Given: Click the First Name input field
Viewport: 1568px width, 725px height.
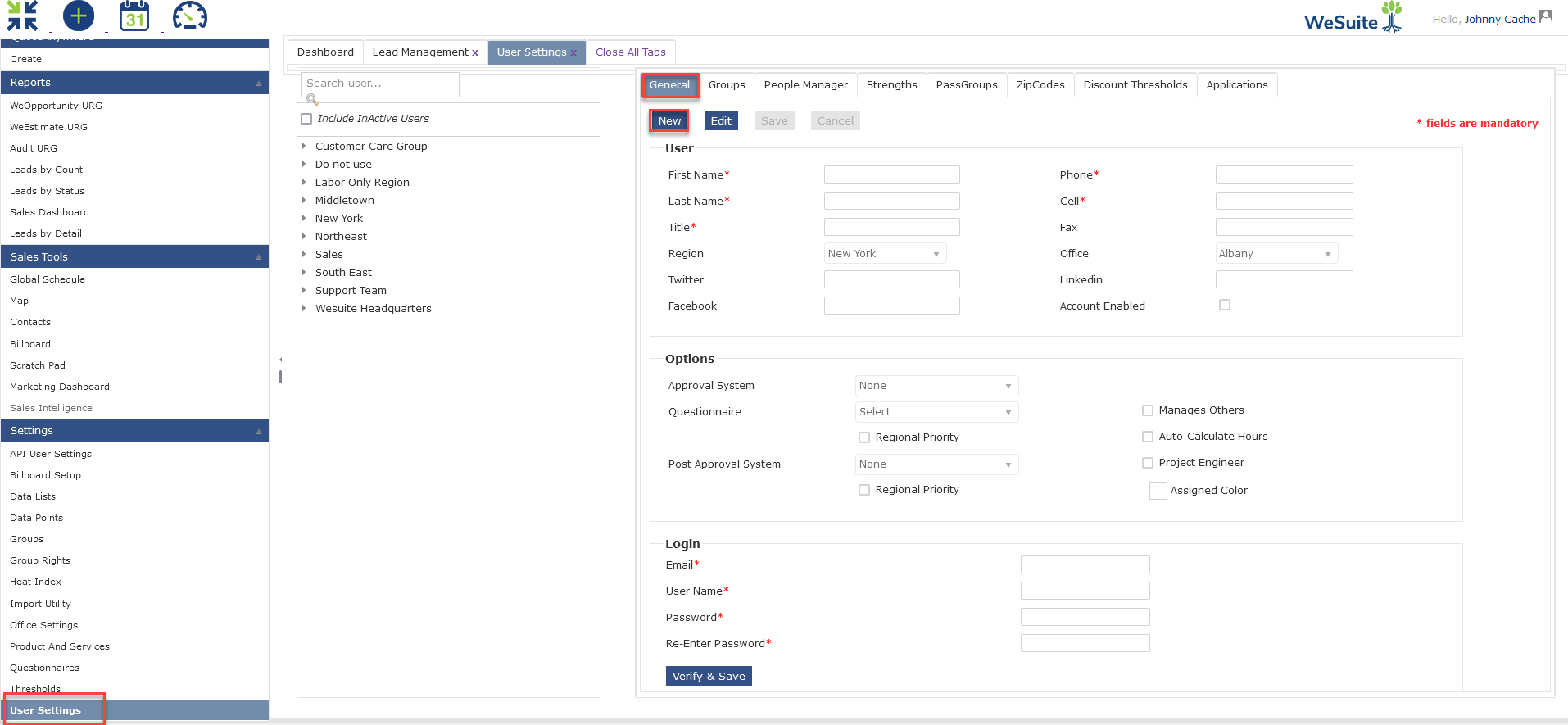Looking at the screenshot, I should [x=892, y=174].
